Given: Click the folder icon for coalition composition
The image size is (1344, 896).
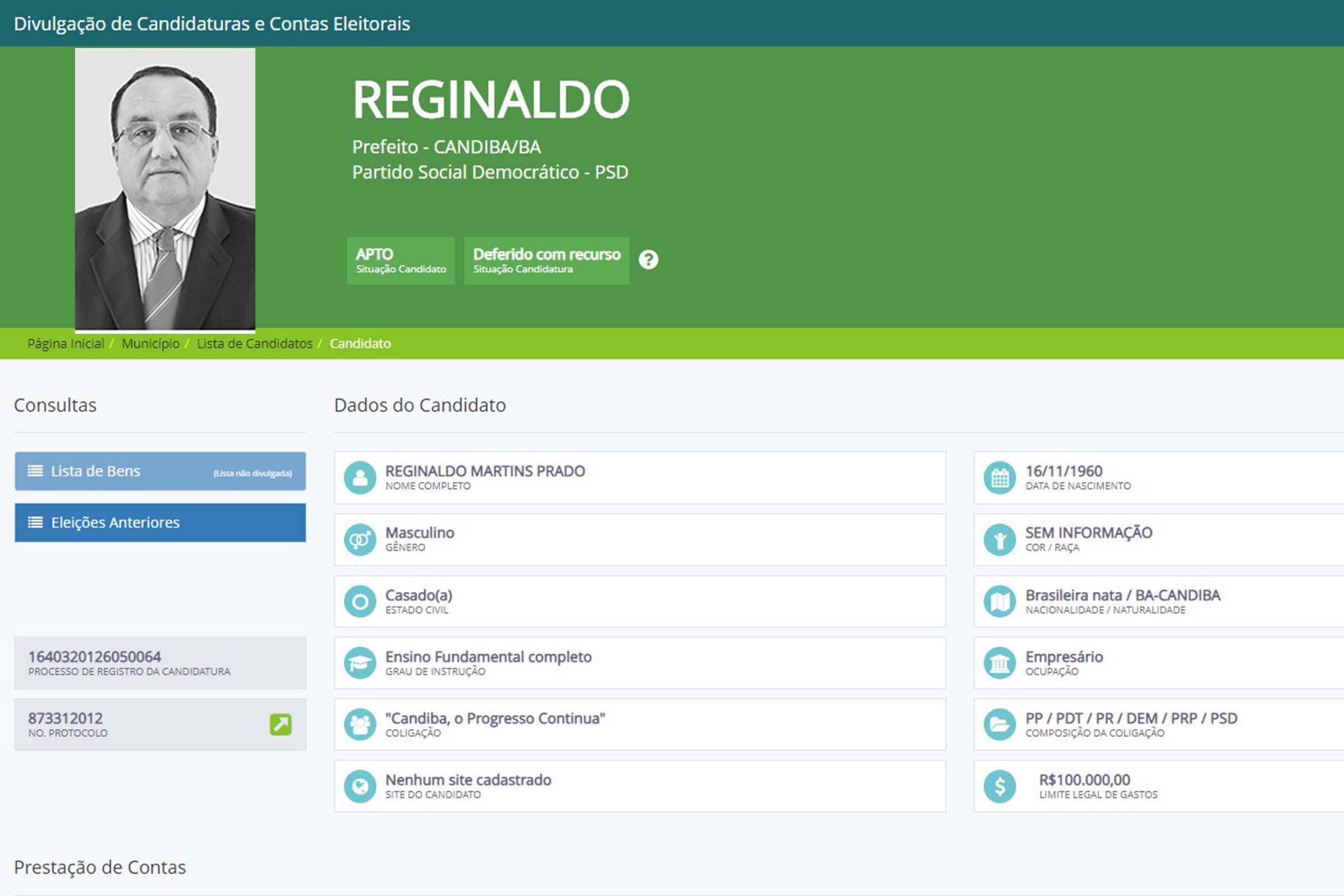Looking at the screenshot, I should click(x=1000, y=725).
